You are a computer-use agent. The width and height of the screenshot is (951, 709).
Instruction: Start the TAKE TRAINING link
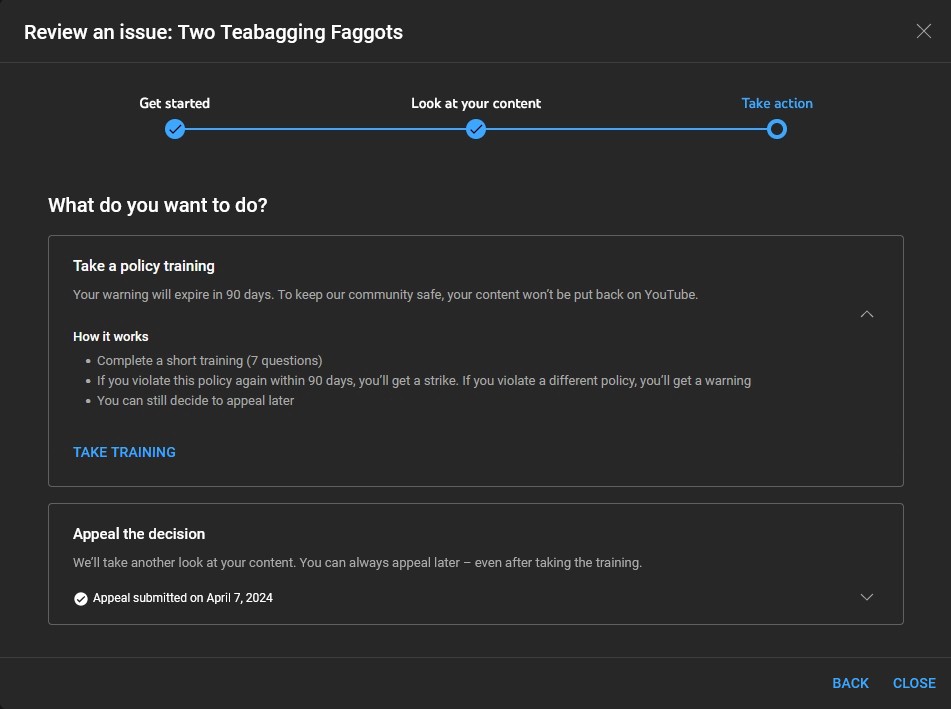coord(124,452)
